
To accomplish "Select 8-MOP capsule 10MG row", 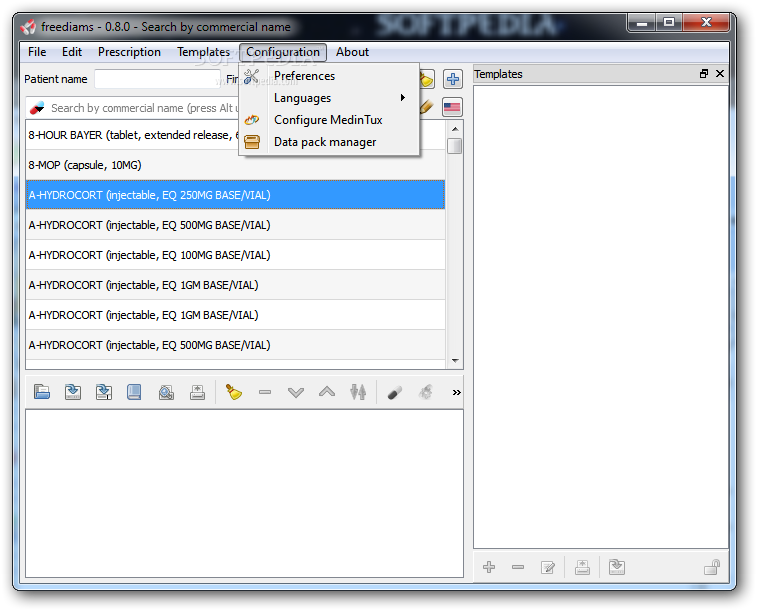I will tap(235, 165).
